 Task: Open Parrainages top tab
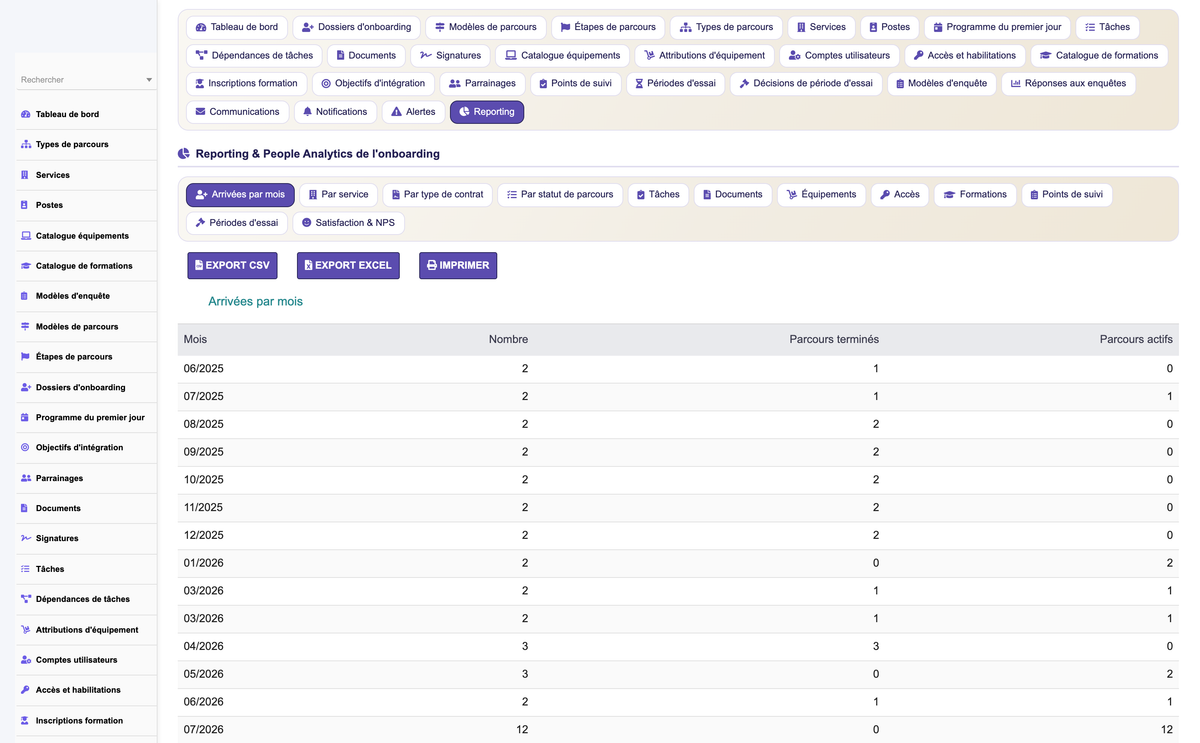(483, 84)
